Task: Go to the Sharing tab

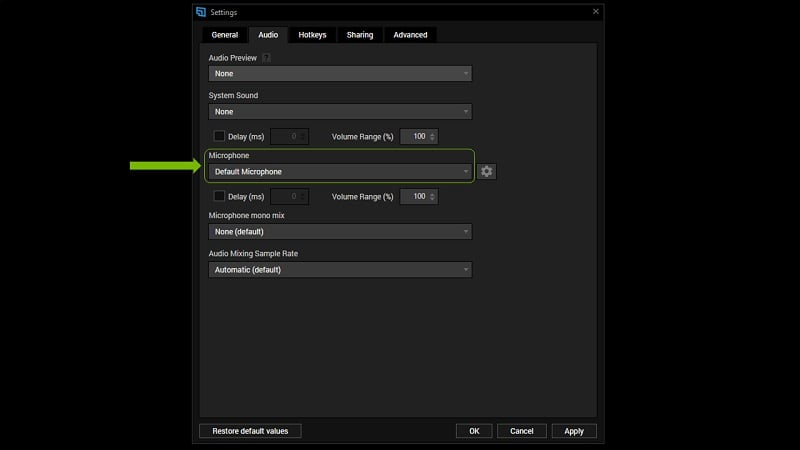Action: point(360,35)
